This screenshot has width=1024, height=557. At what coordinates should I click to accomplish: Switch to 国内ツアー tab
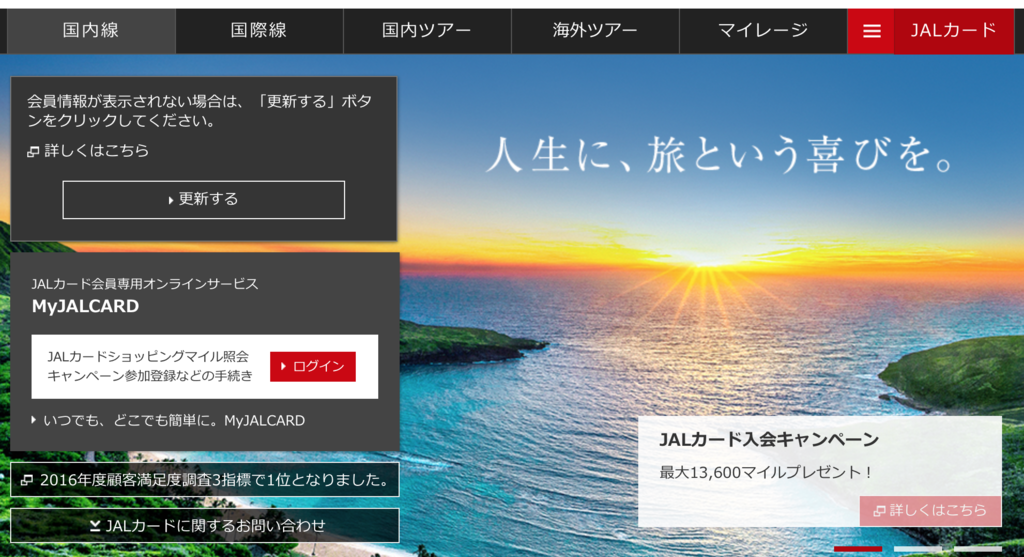pyautogui.click(x=427, y=31)
